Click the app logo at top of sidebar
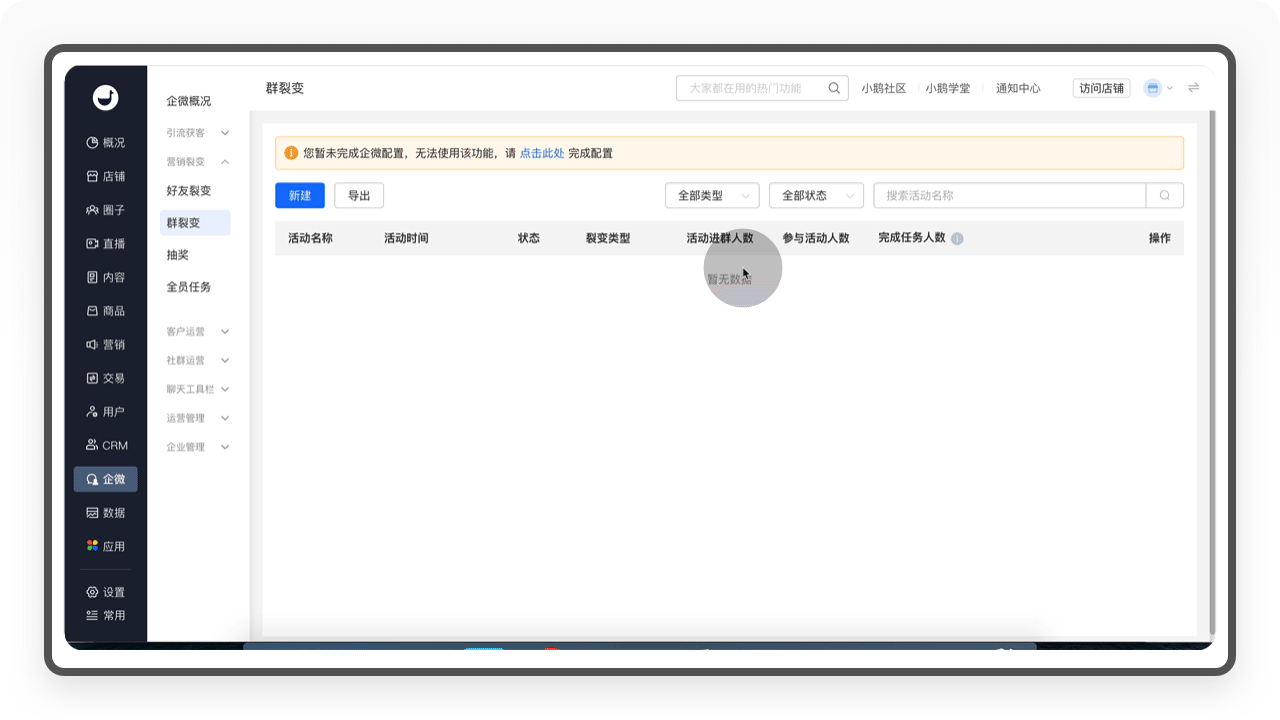 point(105,97)
